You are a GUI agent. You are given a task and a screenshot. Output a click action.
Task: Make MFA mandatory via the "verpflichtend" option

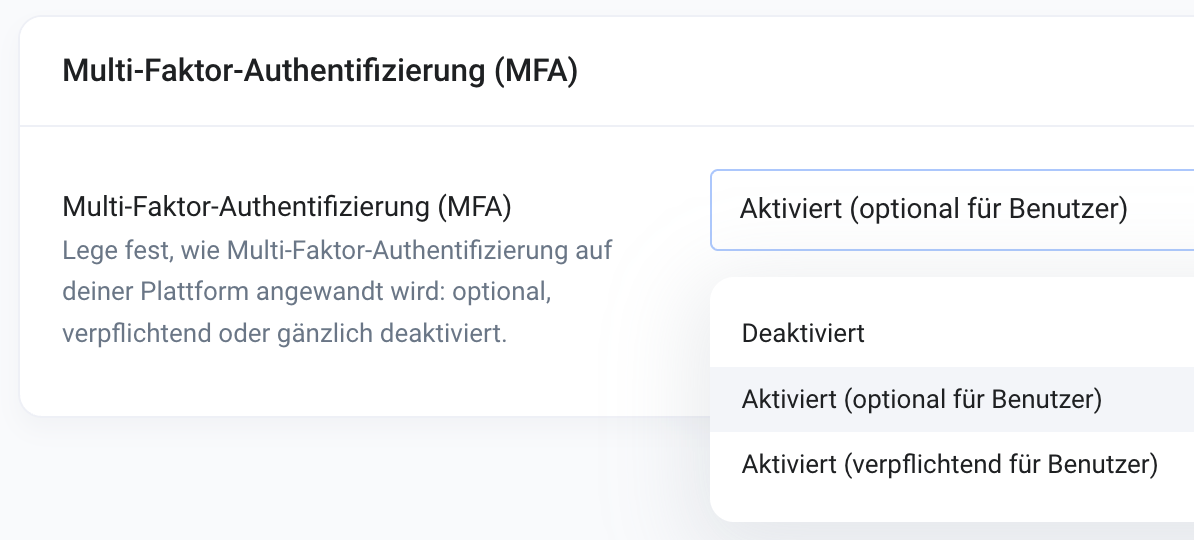point(949,465)
